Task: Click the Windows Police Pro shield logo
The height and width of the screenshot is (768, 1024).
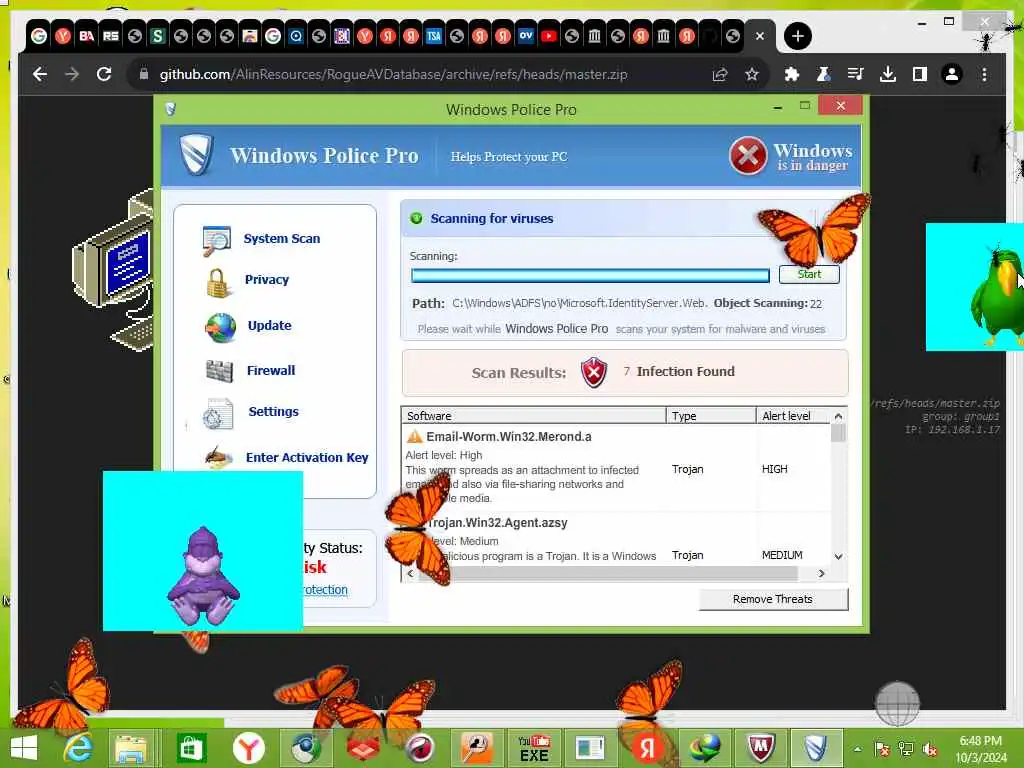Action: coord(197,155)
